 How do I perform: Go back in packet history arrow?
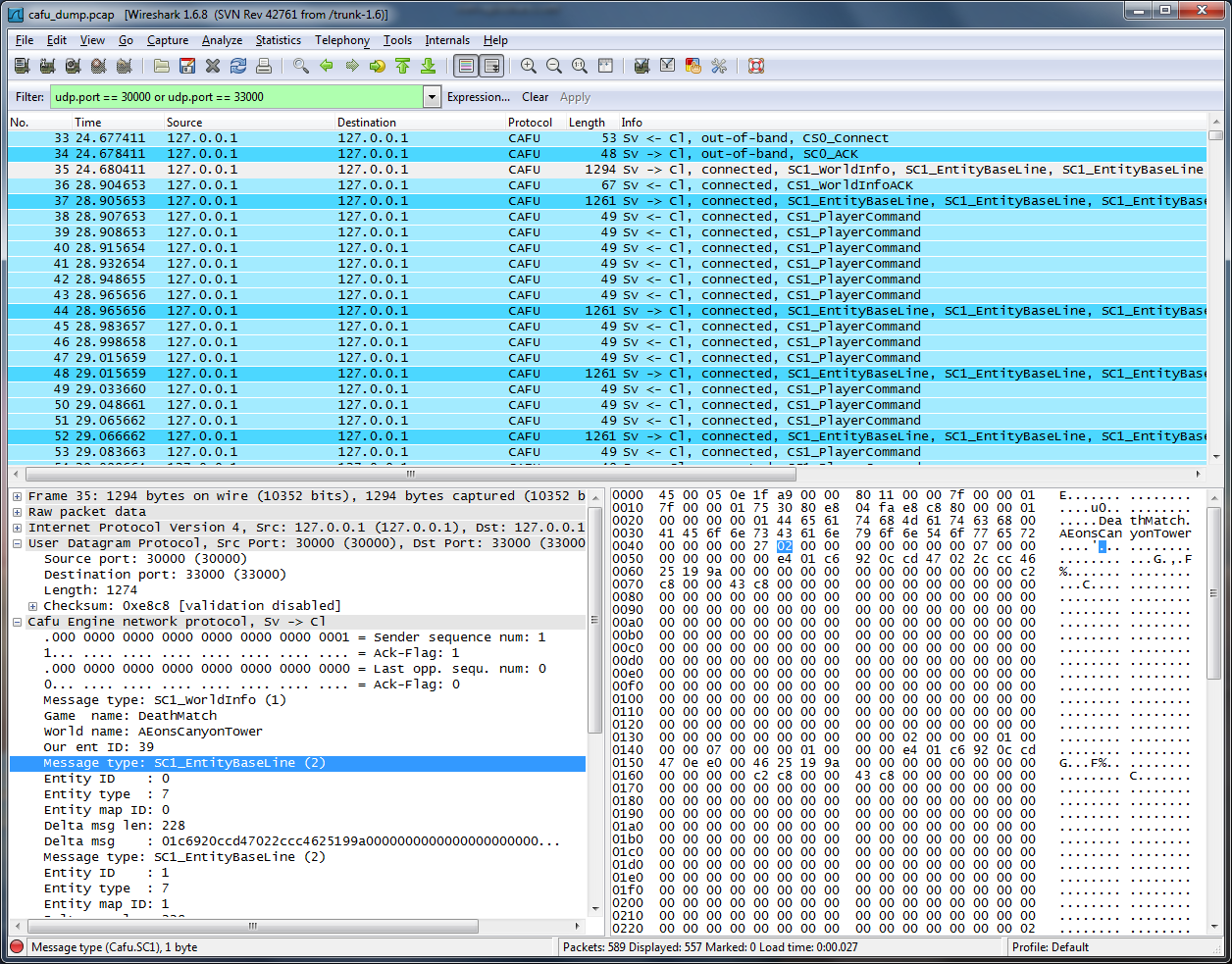coord(327,66)
